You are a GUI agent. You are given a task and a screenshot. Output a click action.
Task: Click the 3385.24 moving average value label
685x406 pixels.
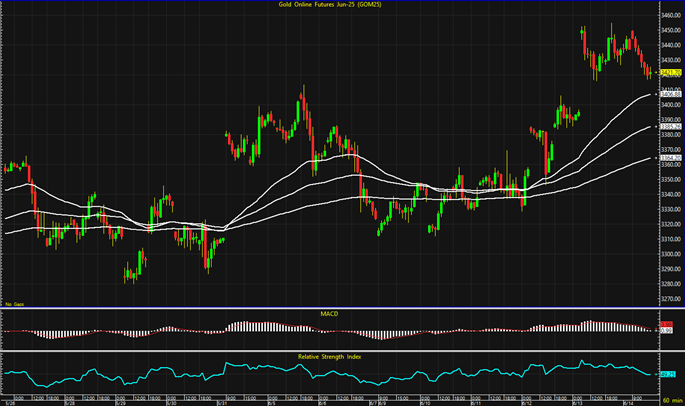(671, 126)
